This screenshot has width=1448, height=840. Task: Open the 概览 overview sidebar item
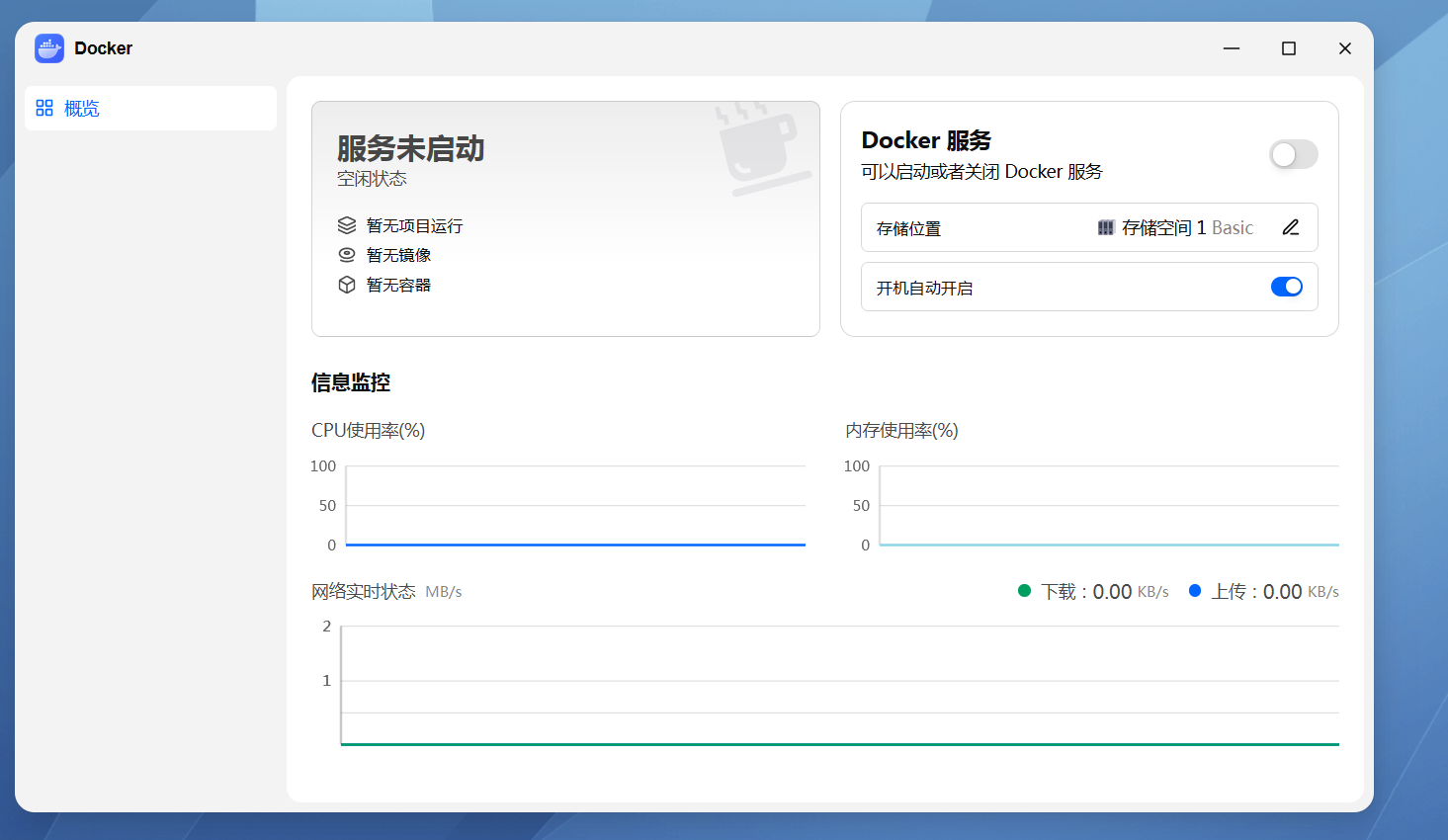150,108
